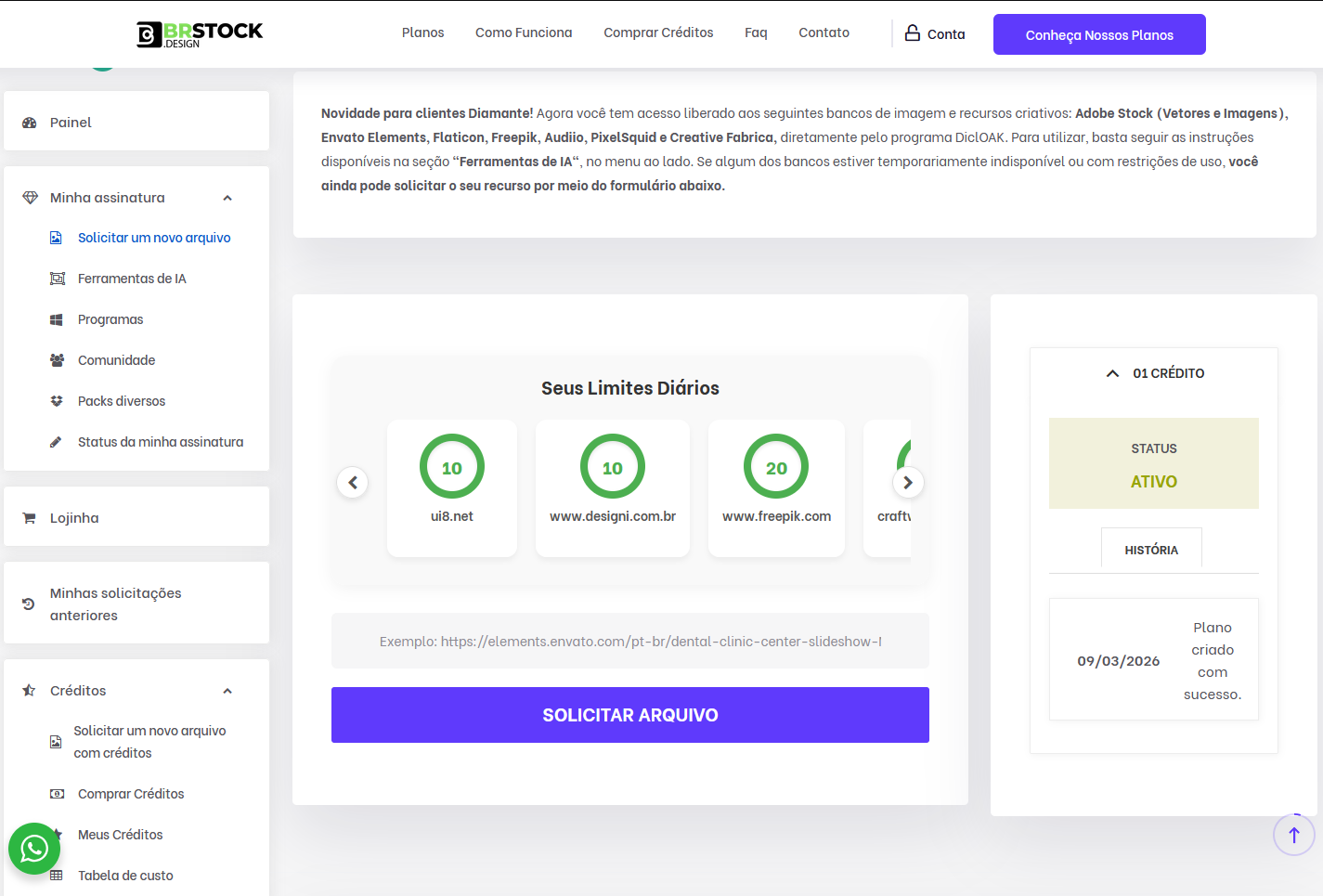The image size is (1323, 896).
Task: Open the Contato menu item
Action: (x=824, y=32)
